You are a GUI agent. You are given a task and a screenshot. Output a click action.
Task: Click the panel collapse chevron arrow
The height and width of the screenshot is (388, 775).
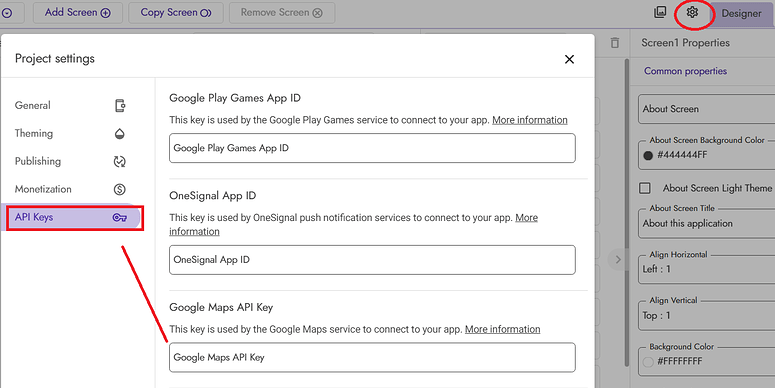[618, 259]
